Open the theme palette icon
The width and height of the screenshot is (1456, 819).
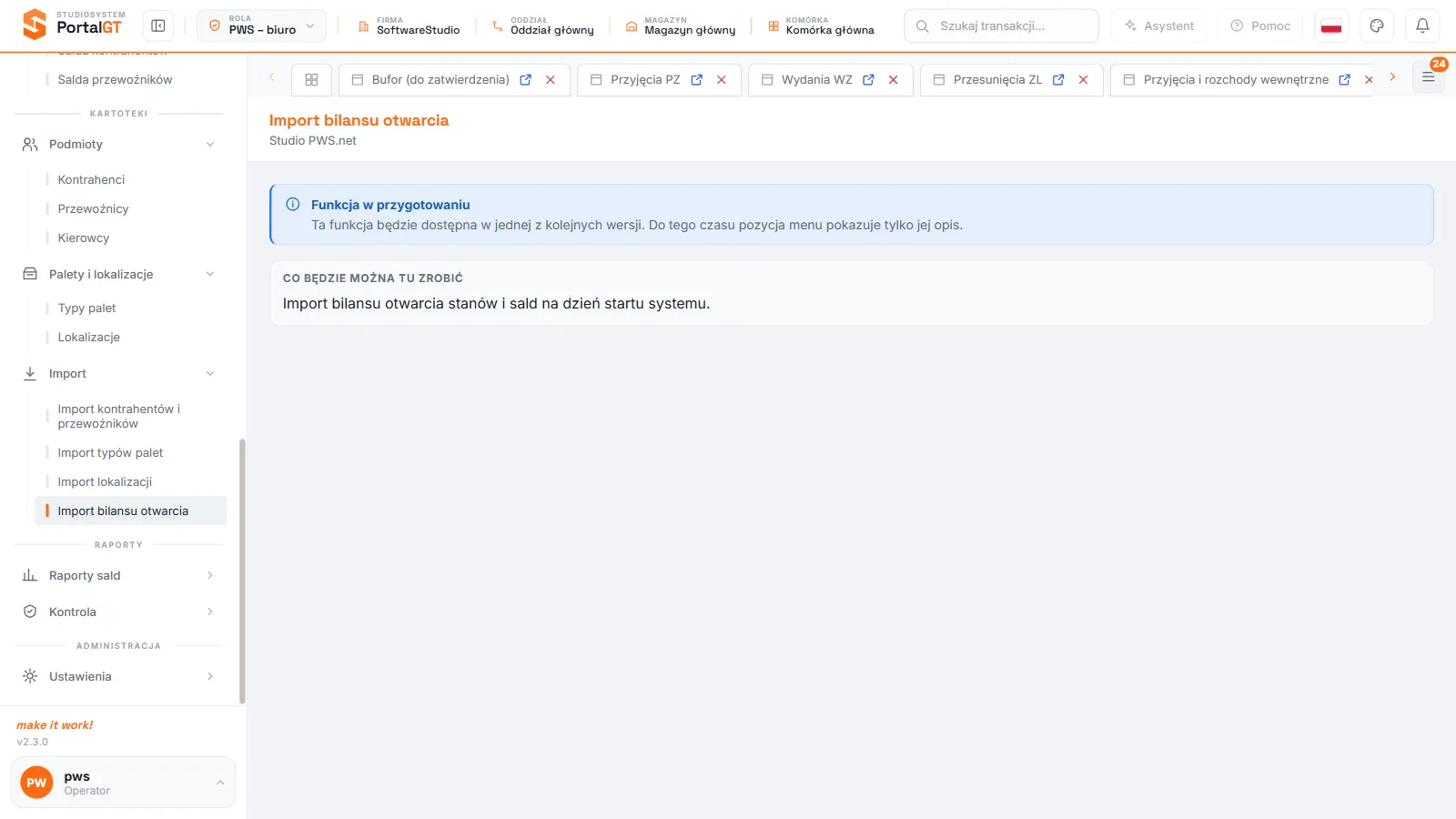(x=1377, y=25)
